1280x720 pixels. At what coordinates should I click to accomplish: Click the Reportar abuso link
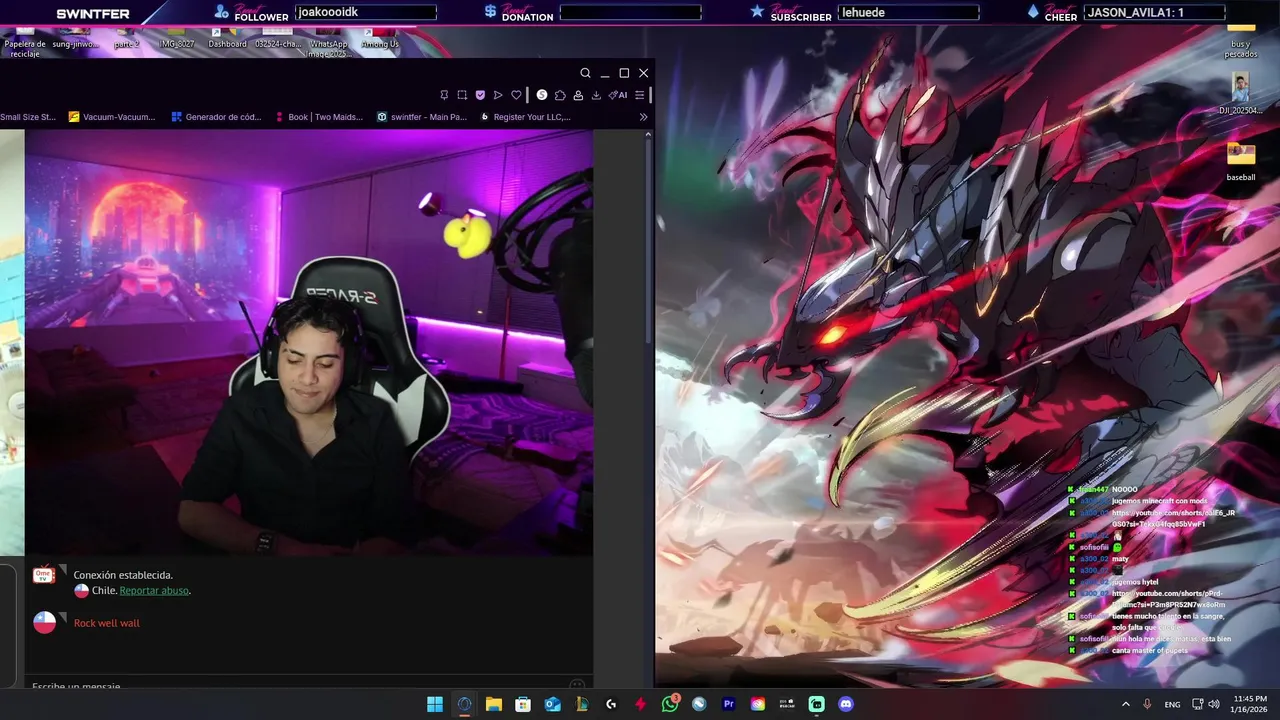pyautogui.click(x=154, y=590)
